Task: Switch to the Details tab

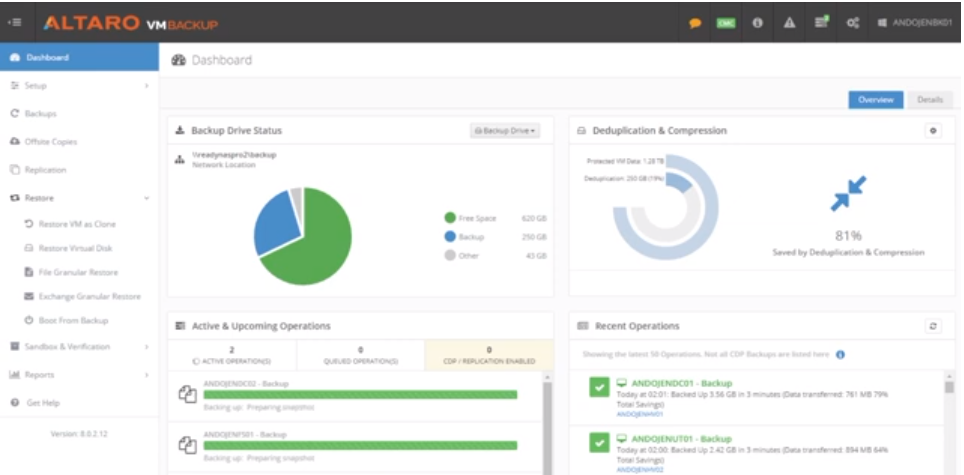Action: pos(929,100)
